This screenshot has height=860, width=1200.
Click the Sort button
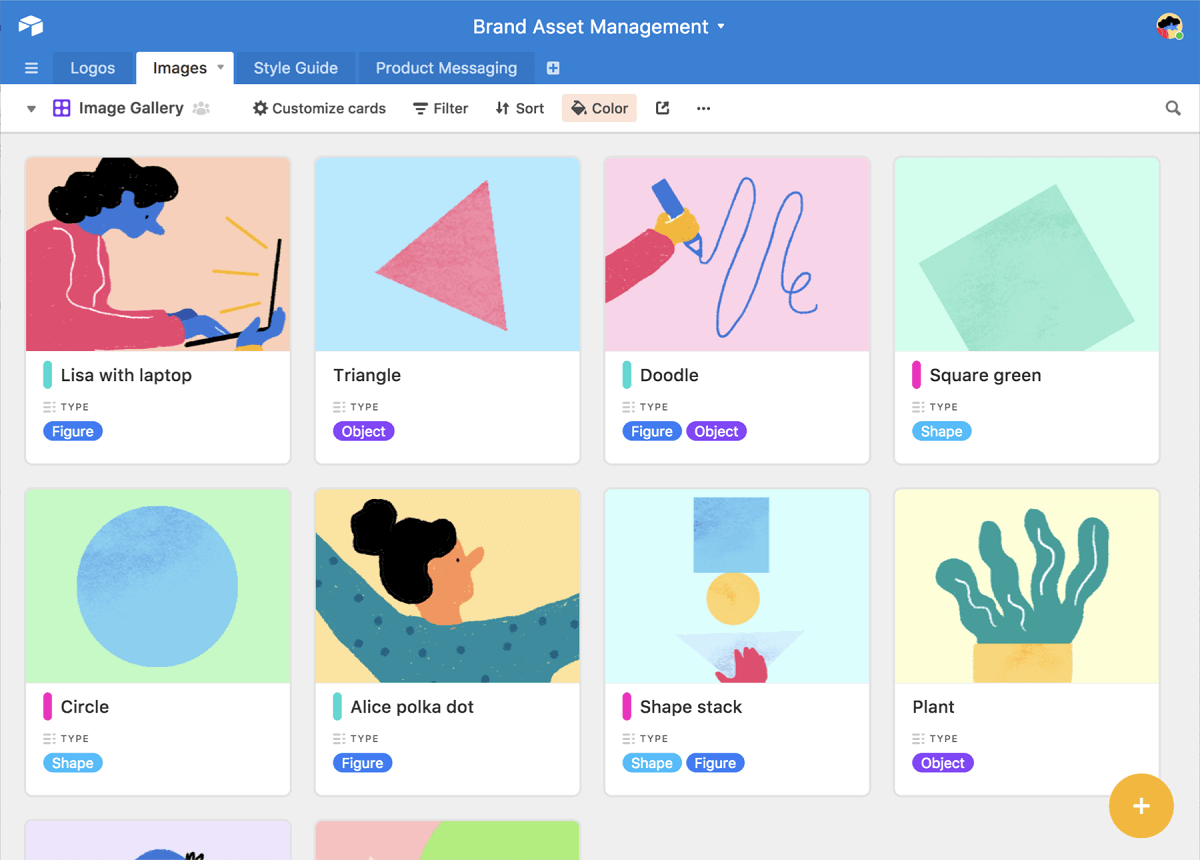(x=519, y=108)
